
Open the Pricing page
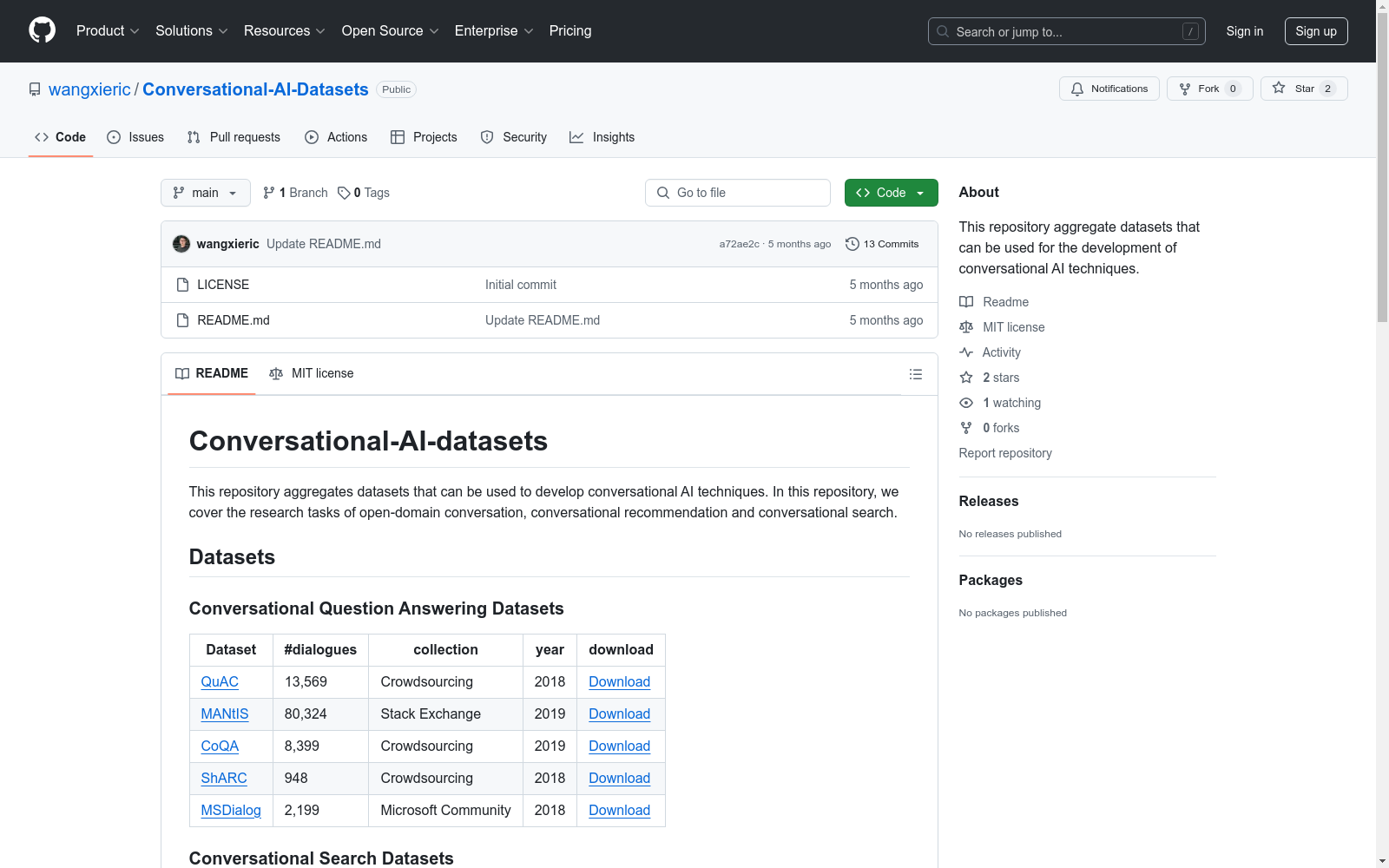(x=570, y=31)
